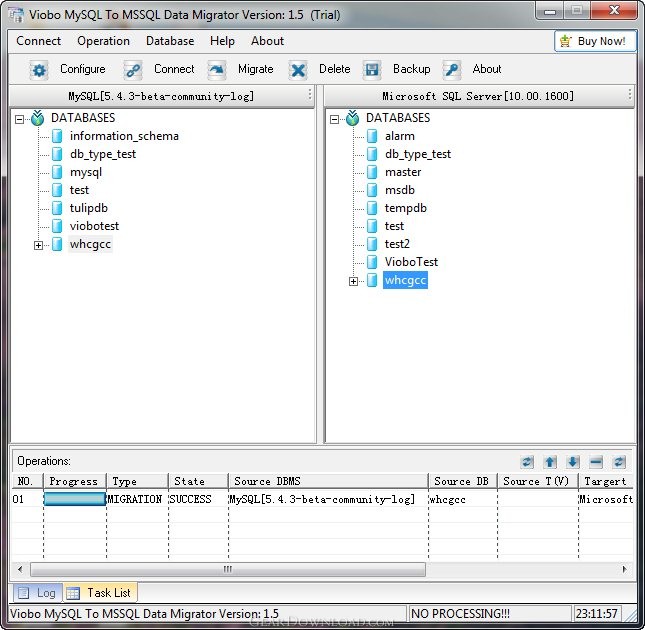Click database icon beside msdb
The width and height of the screenshot is (645, 630).
[x=372, y=190]
